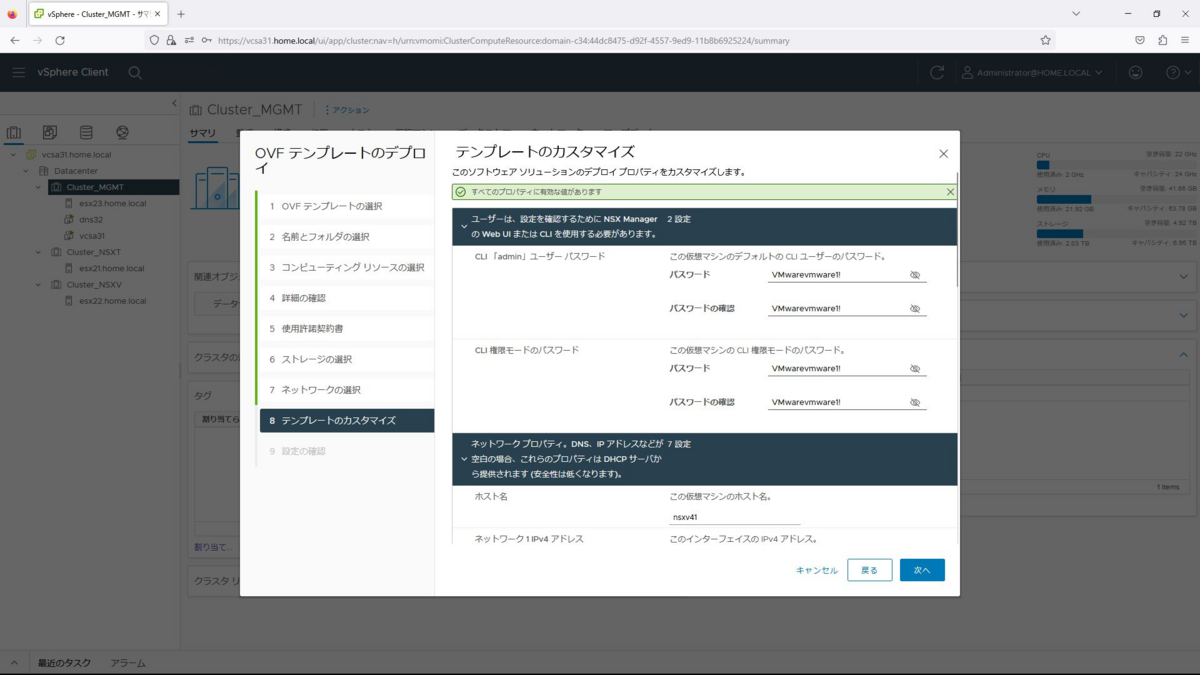Viewport: 1200px width, 675px height.
Task: Click the browser address bar URL
Action: [x=503, y=41]
